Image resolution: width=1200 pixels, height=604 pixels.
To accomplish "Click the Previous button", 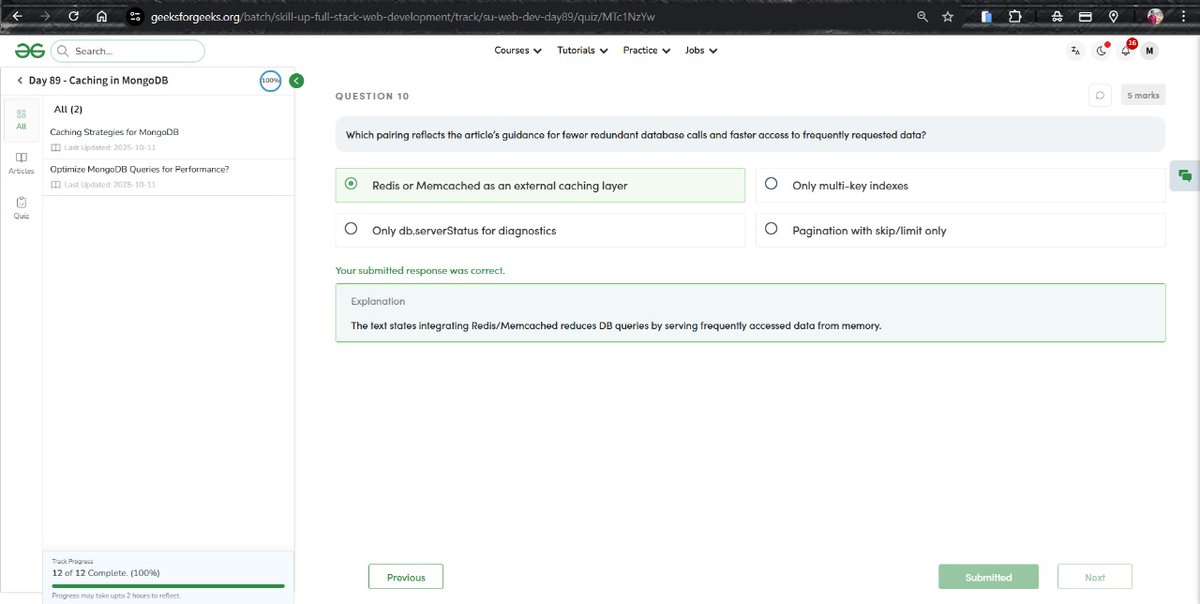I will pyautogui.click(x=406, y=577).
